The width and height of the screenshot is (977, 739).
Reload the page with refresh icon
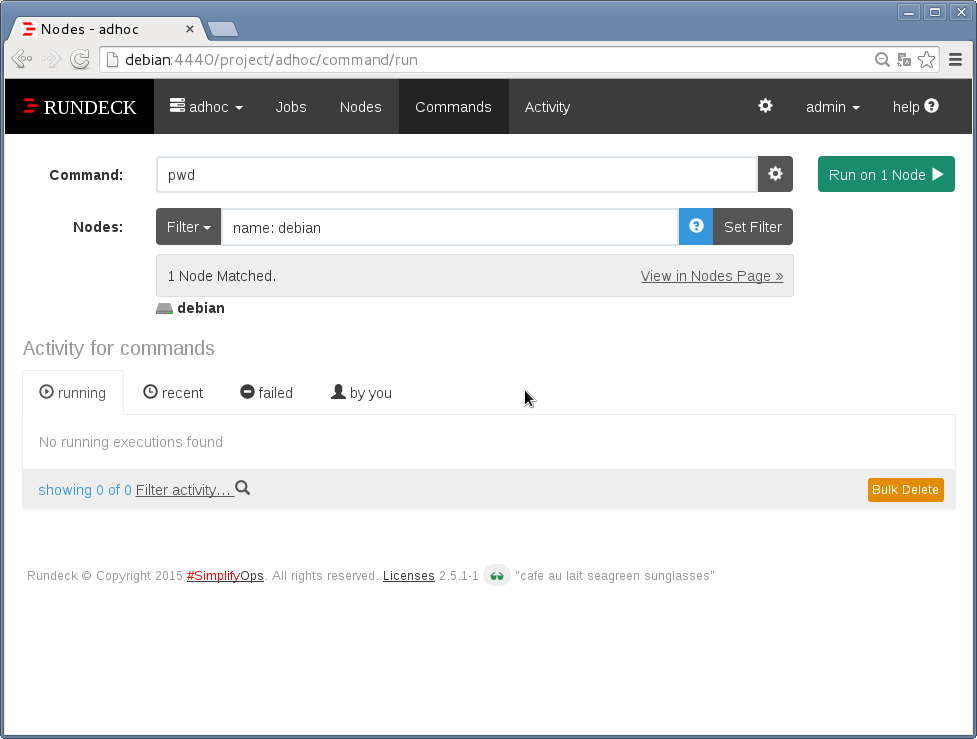[x=80, y=59]
